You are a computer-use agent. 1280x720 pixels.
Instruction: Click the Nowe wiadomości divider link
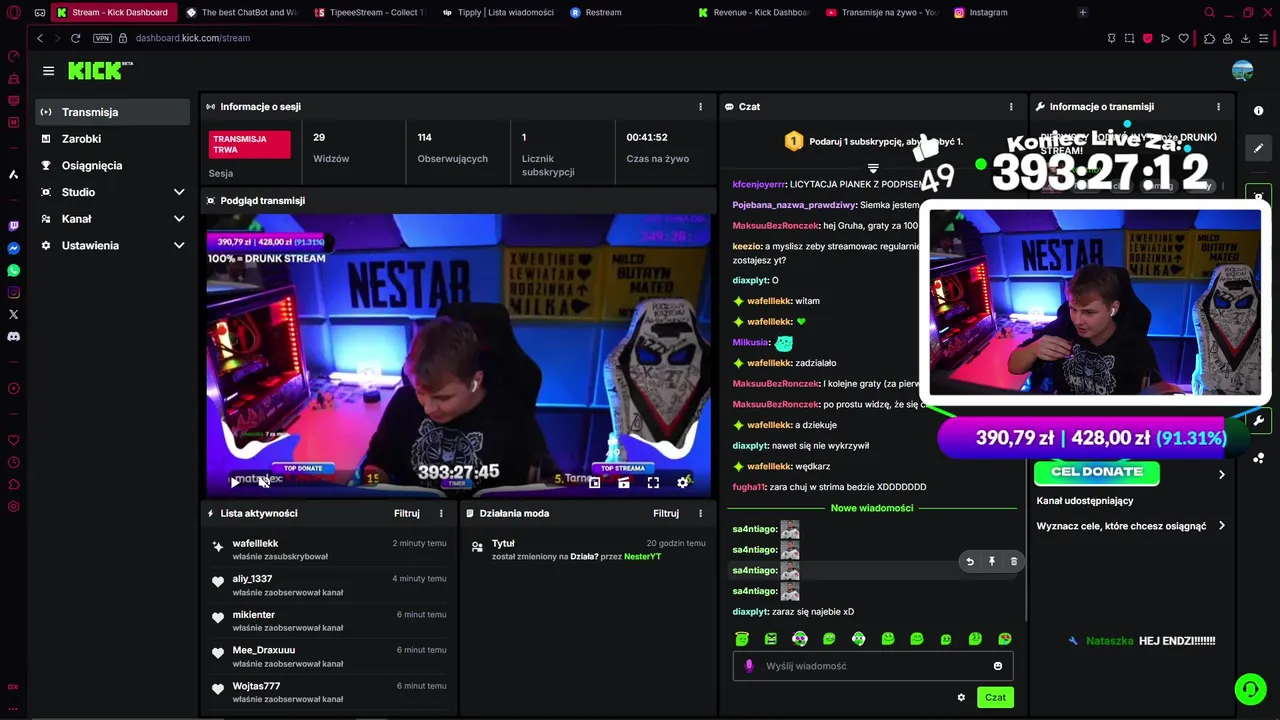pos(872,508)
